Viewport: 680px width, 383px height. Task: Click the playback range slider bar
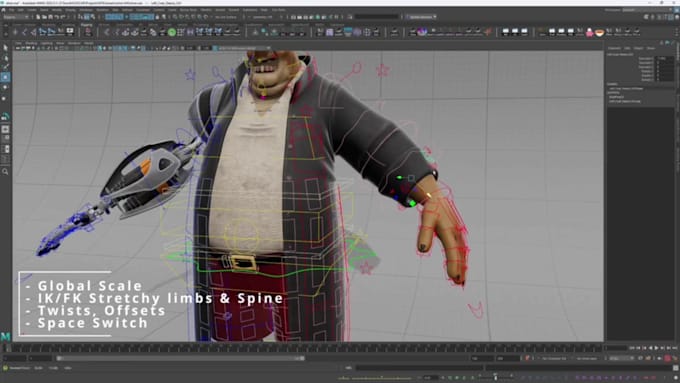180,358
